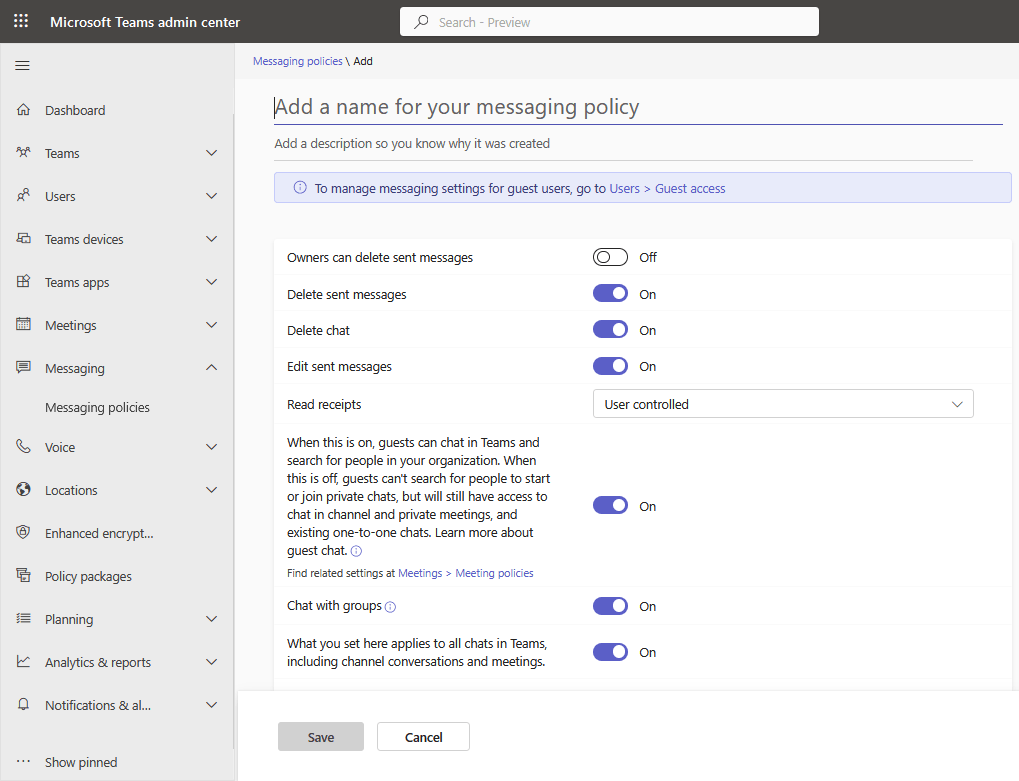Image resolution: width=1019 pixels, height=781 pixels.
Task: Select Show pinned in sidebar
Action: click(81, 762)
